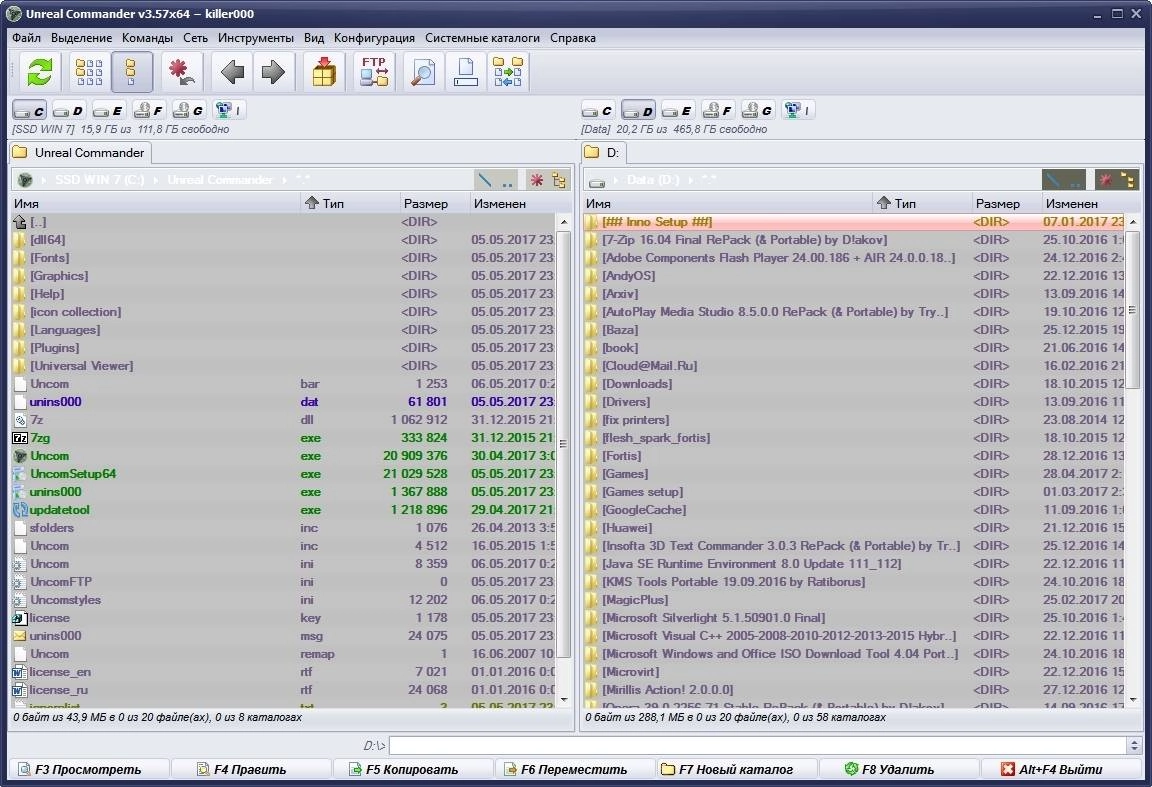
Task: Open the Команды menu
Action: click(148, 37)
